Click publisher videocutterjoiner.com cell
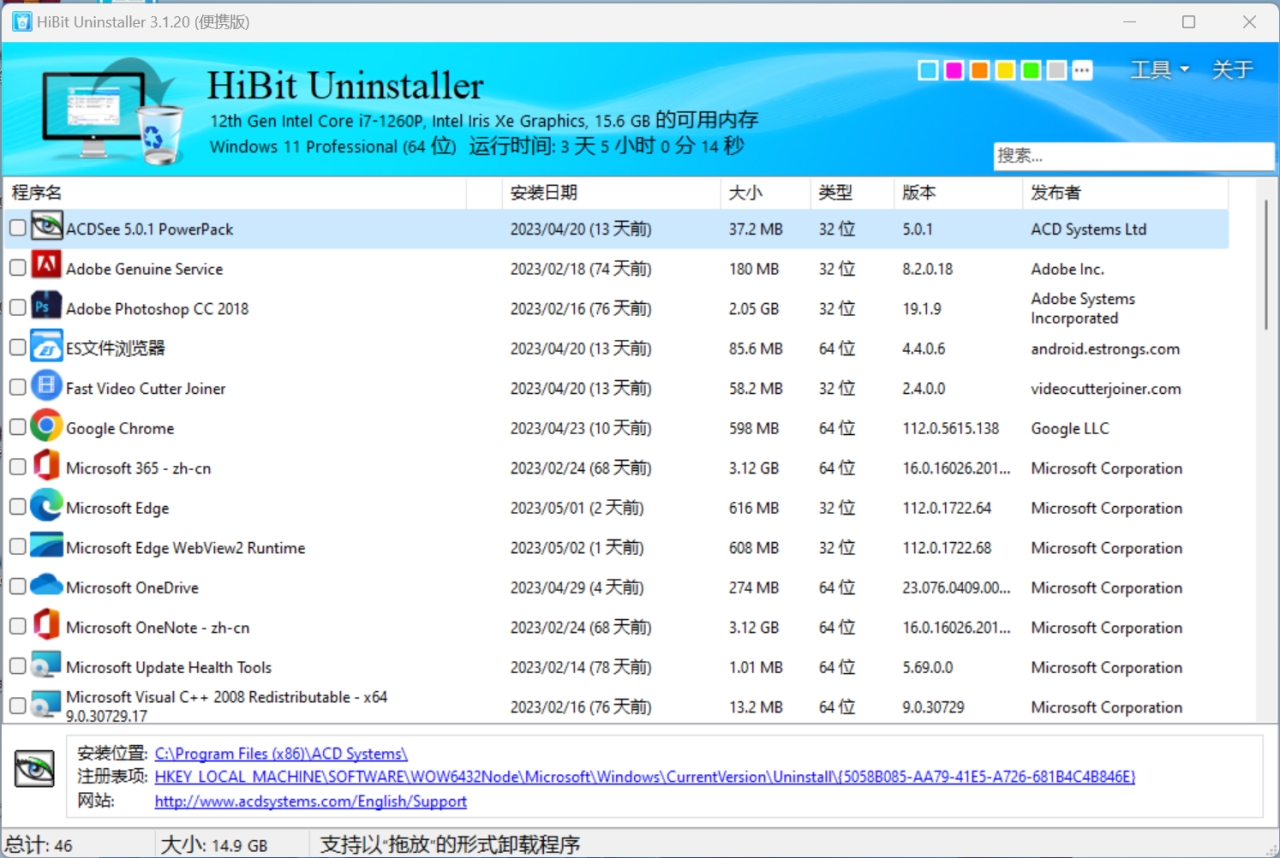Viewport: 1280px width, 858px height. click(x=1106, y=389)
